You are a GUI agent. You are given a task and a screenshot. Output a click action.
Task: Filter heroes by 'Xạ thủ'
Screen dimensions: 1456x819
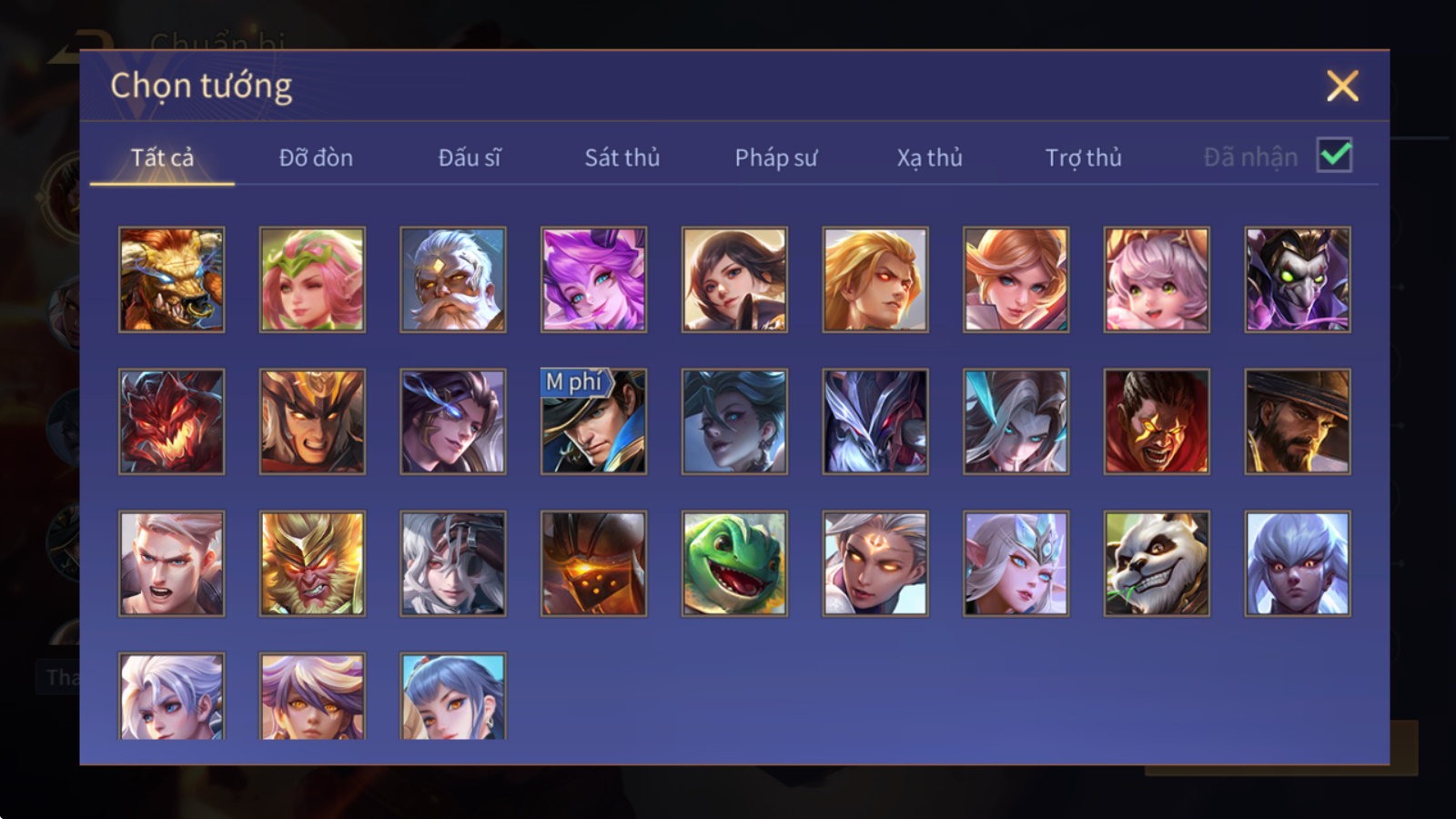[929, 157]
